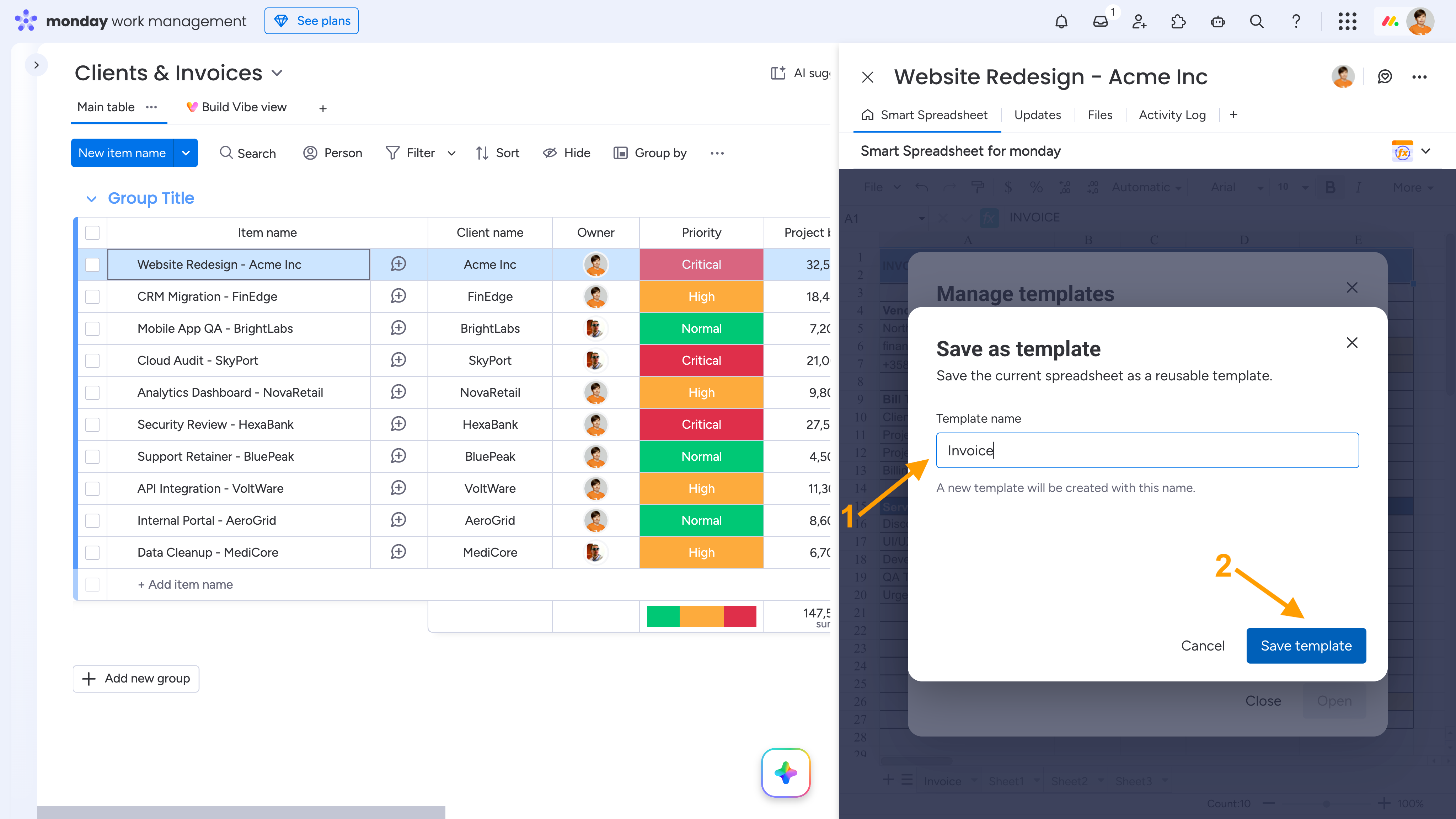Switch to the Updates tab
This screenshot has height=819, width=1456.
[1037, 115]
